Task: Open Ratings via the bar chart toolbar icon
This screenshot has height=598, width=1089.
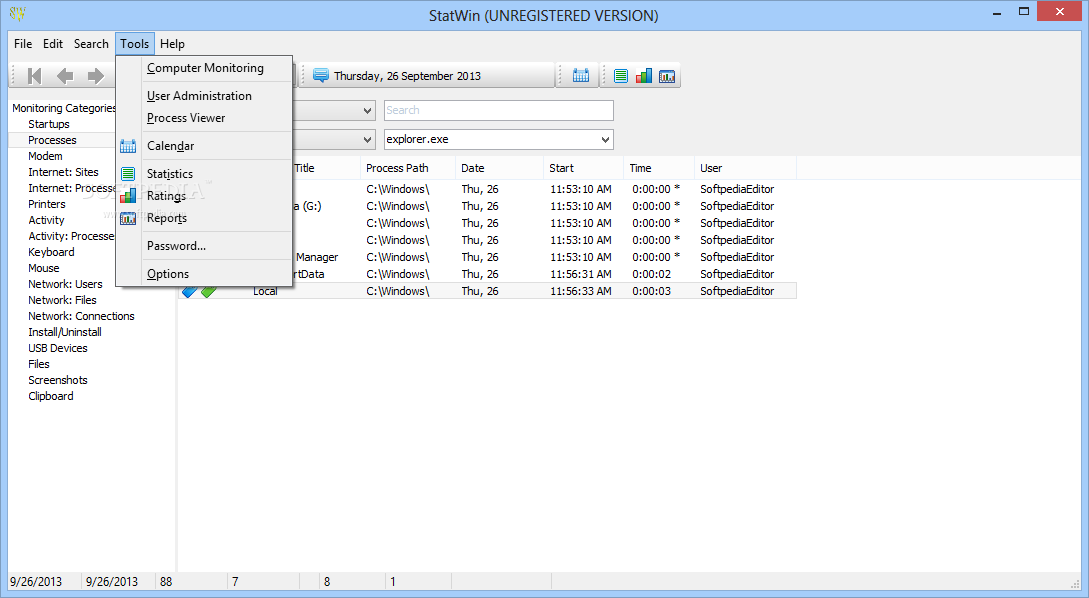Action: point(644,76)
